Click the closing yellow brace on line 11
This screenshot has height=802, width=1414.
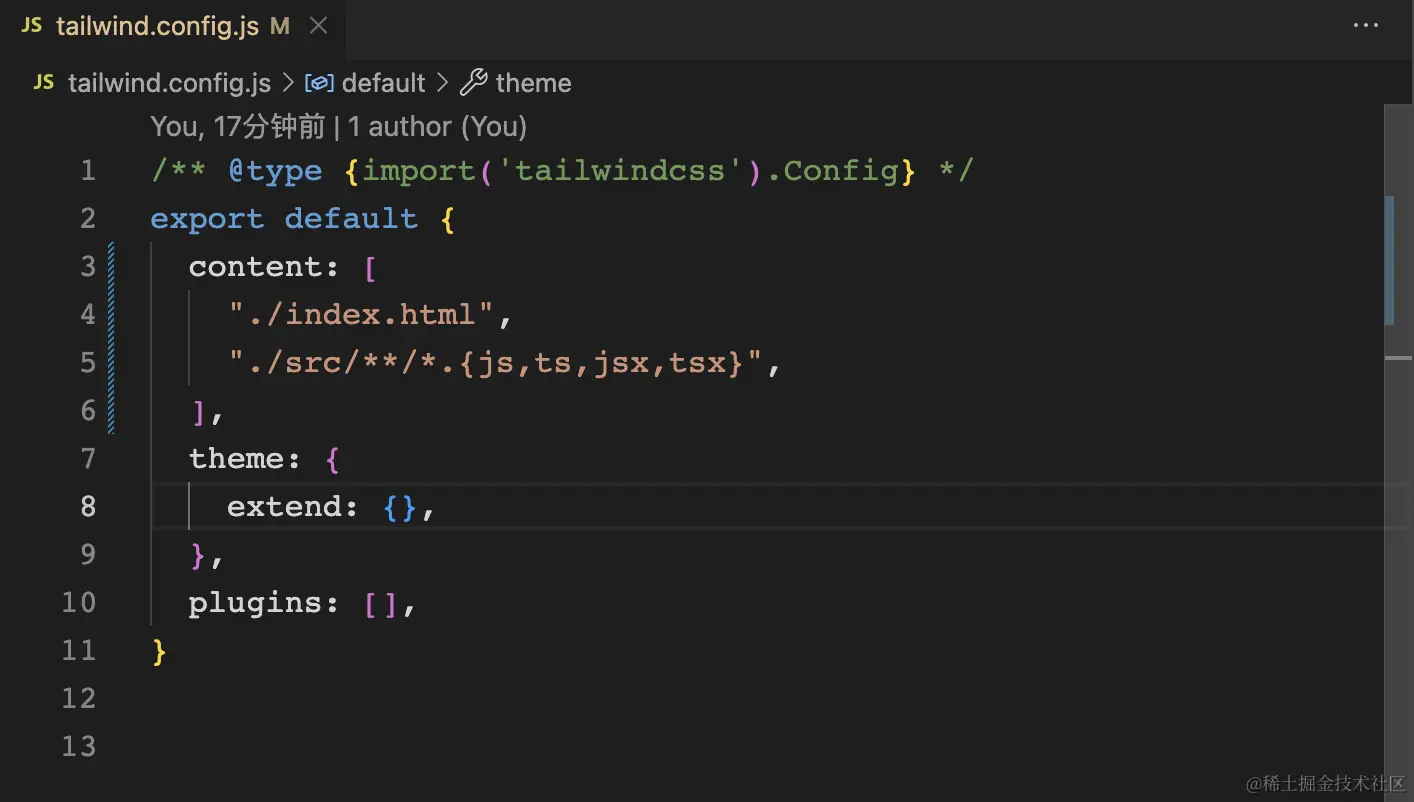[159, 651]
